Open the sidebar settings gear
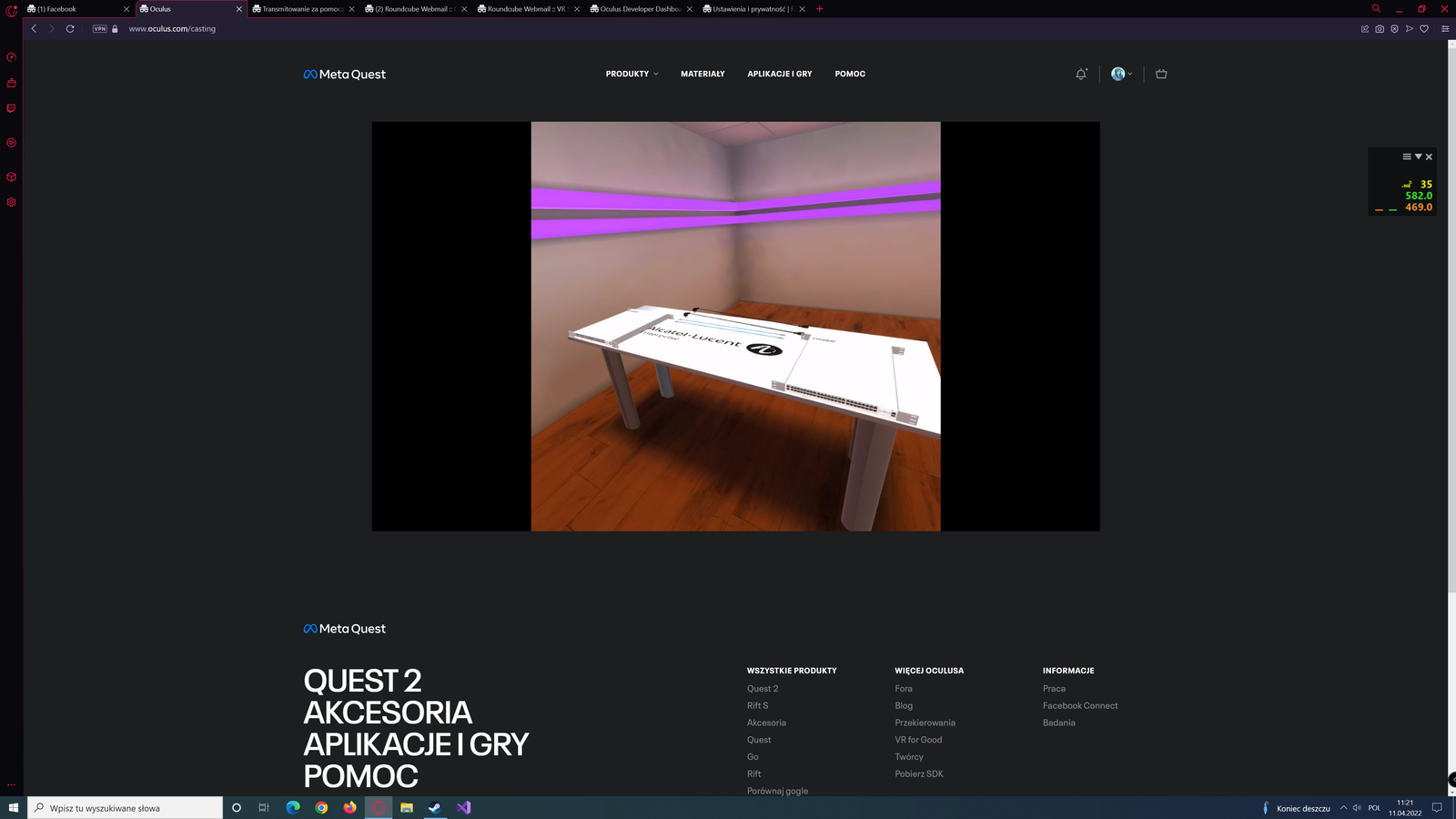Screen dimensions: 1456x819 pos(11,202)
